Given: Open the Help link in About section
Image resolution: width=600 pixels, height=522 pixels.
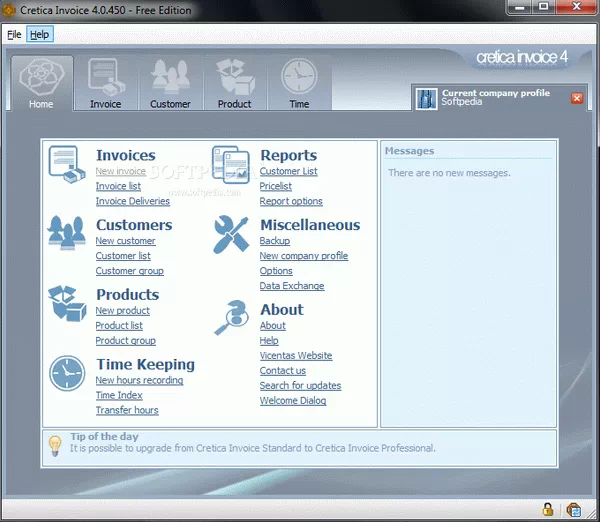Looking at the screenshot, I should tap(269, 340).
